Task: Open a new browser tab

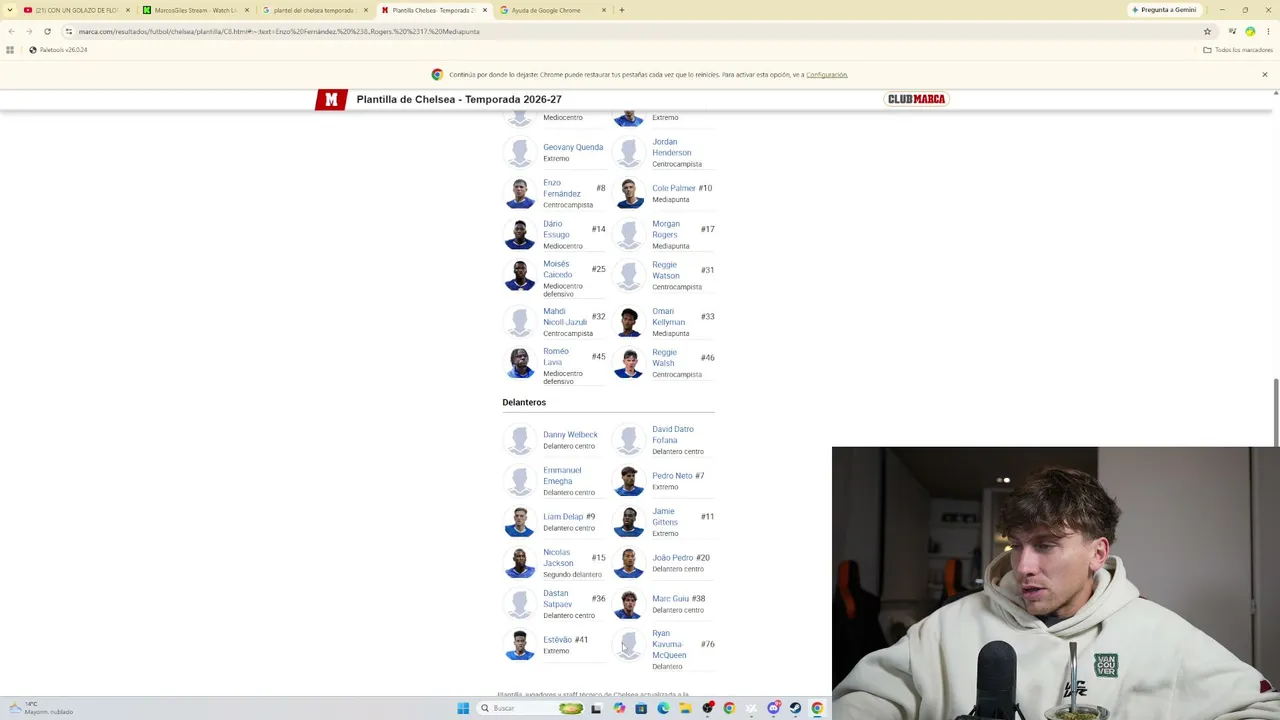Action: pyautogui.click(x=621, y=10)
